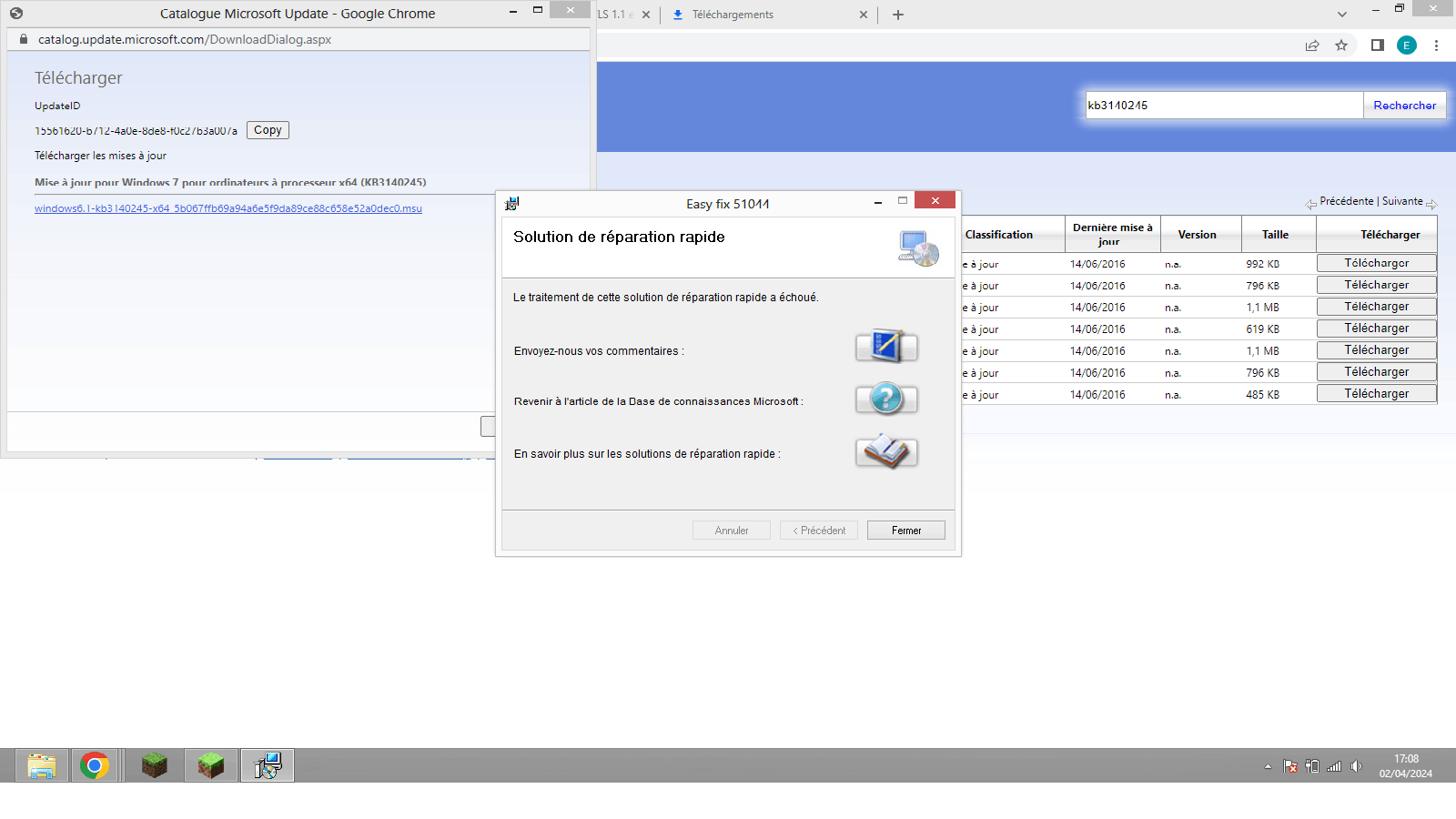Click the battery power icon in system tray

(1312, 766)
